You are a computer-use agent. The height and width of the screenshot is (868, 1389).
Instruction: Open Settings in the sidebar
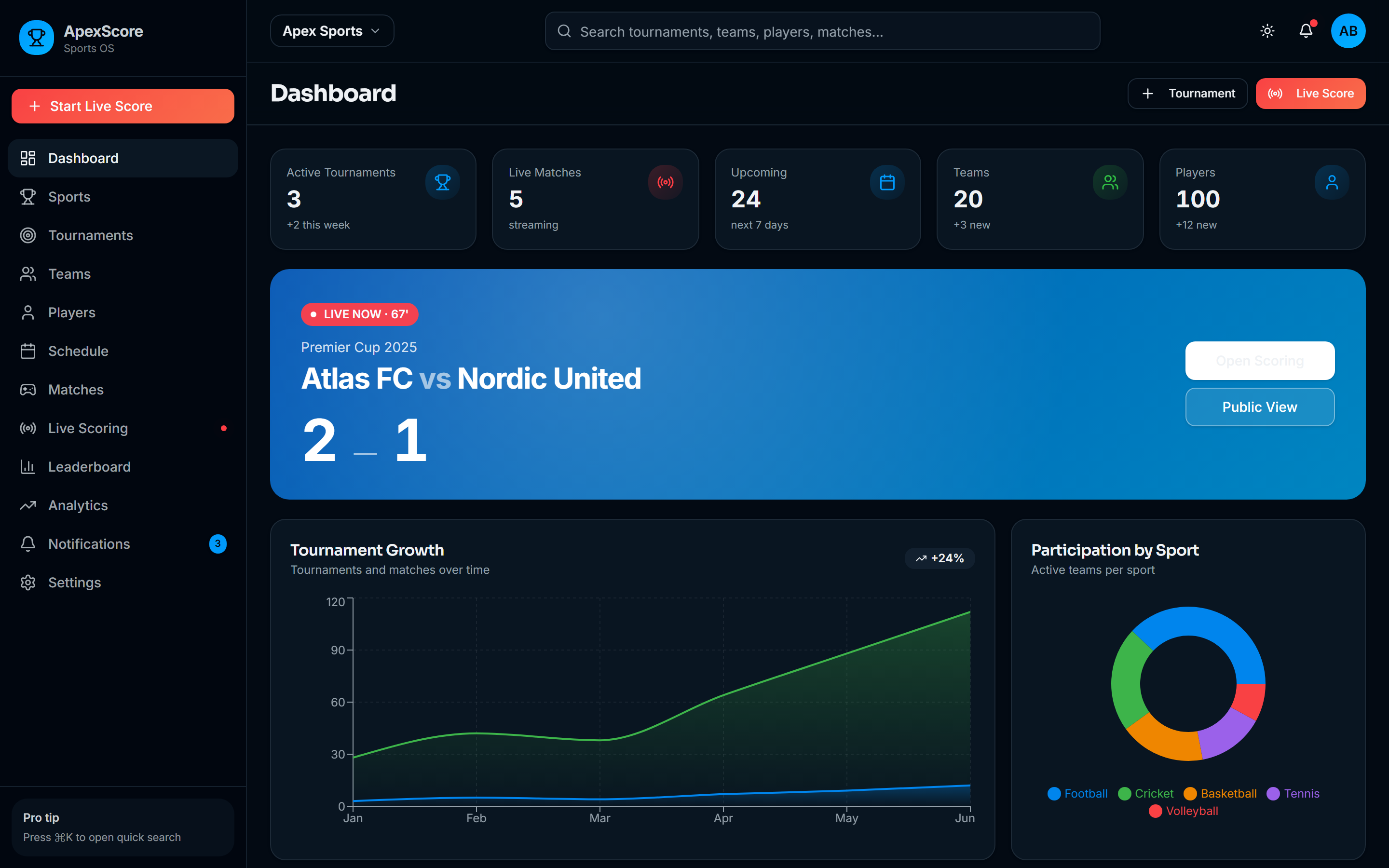(123, 583)
